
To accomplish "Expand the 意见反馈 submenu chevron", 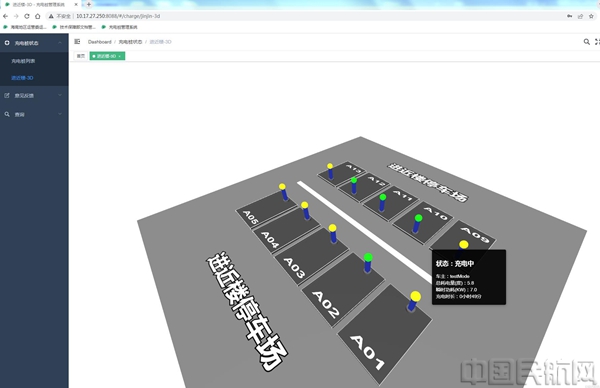I will click(60, 95).
